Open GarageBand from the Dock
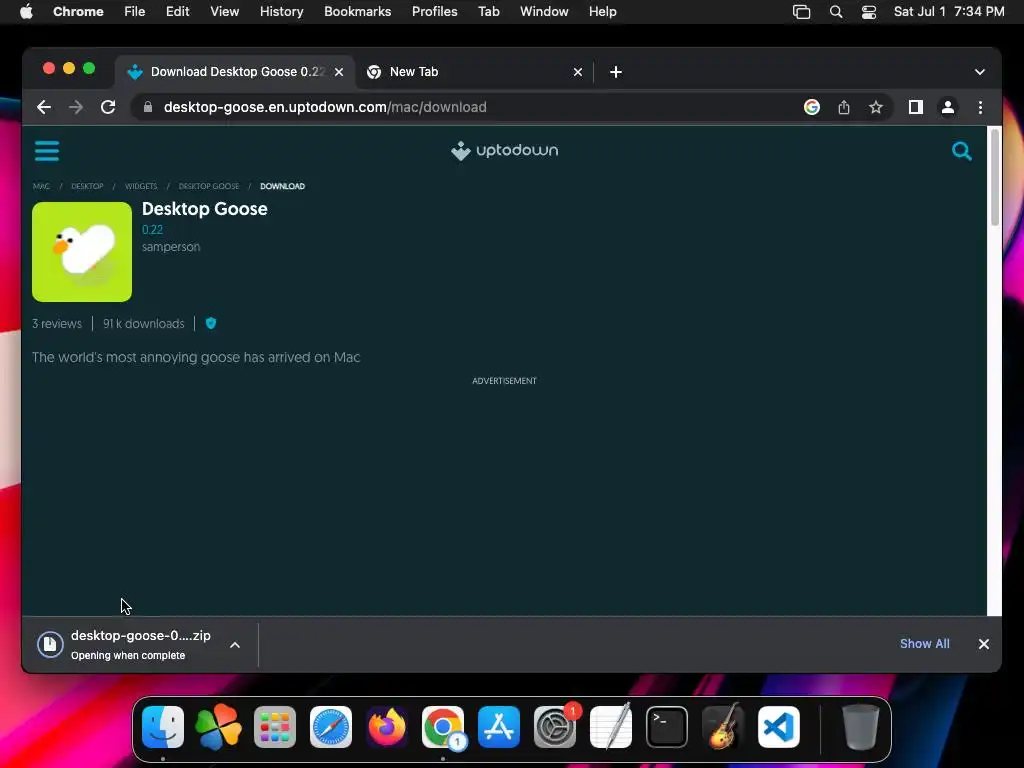This screenshot has height=768, width=1024. [723, 727]
